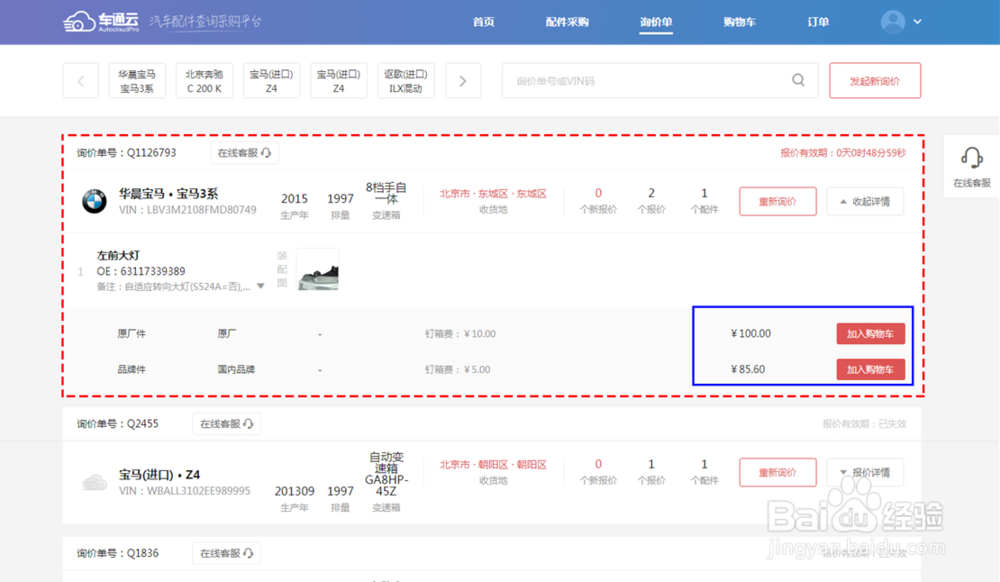Open the 左前大灯 headlight thumbnail

(318, 270)
